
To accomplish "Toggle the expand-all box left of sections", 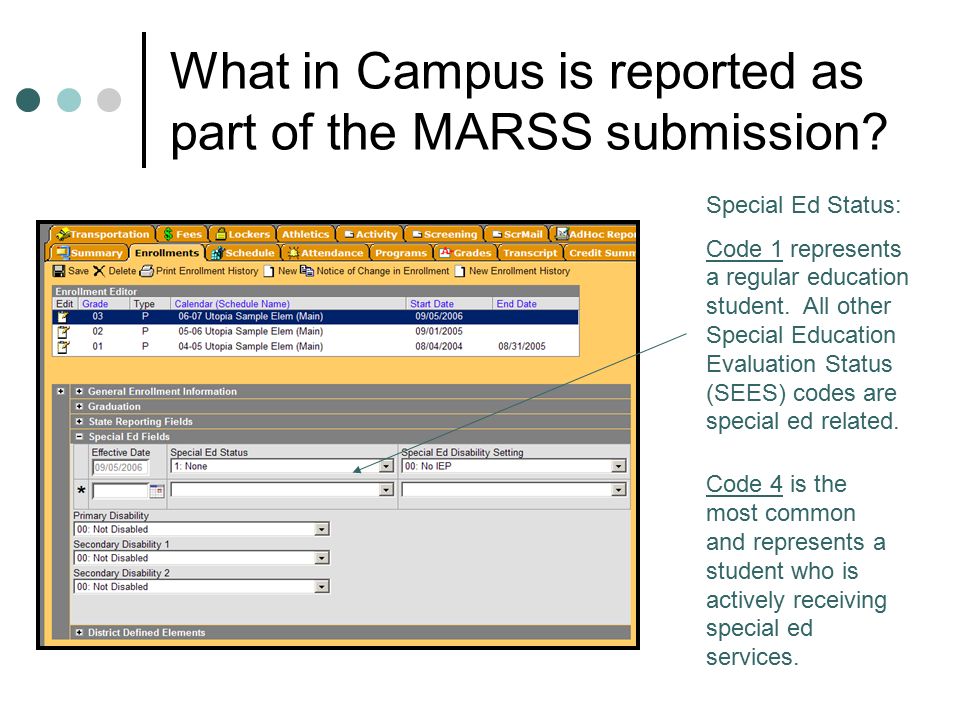I will point(61,391).
